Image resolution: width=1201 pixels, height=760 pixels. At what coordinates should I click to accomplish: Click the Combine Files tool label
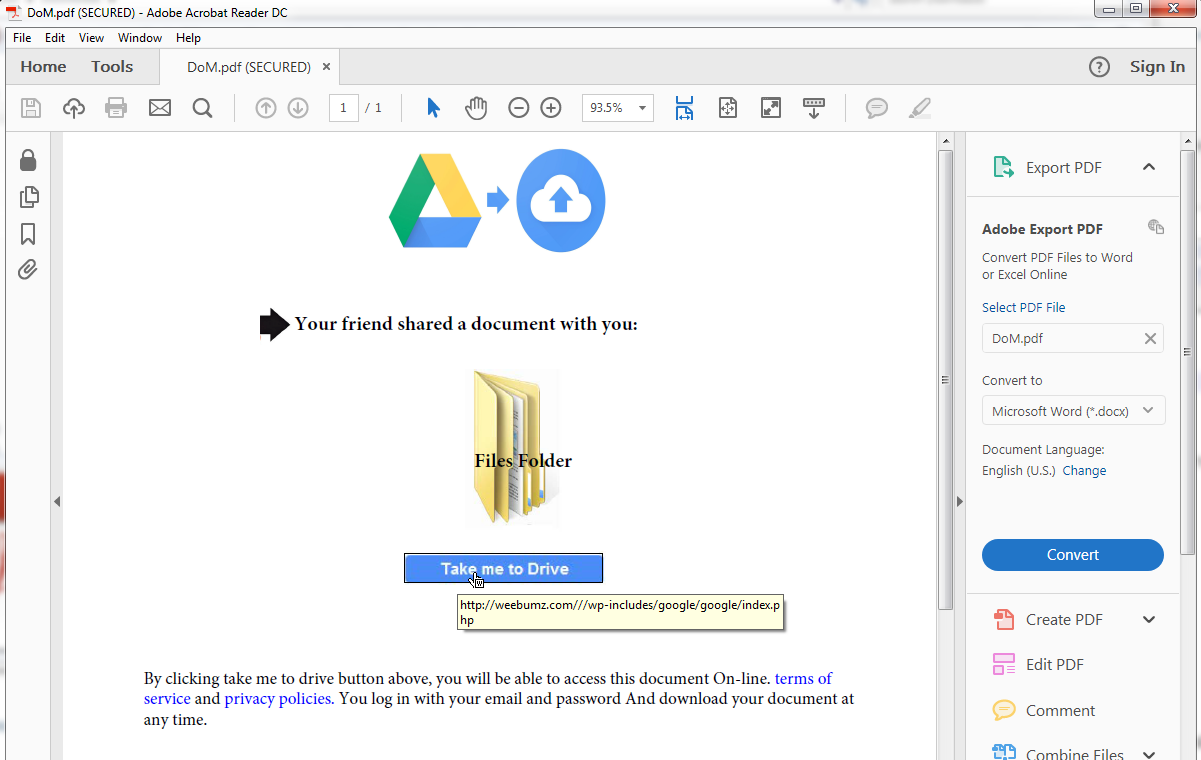tap(1075, 754)
